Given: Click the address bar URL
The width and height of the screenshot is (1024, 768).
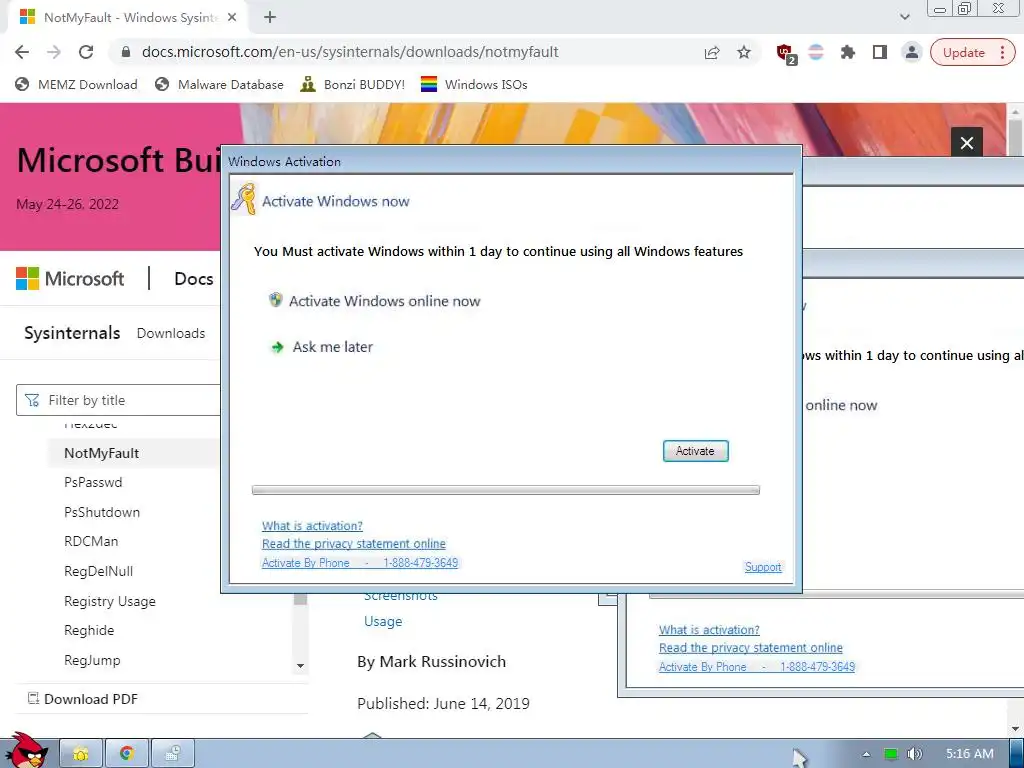Looking at the screenshot, I should point(350,52).
